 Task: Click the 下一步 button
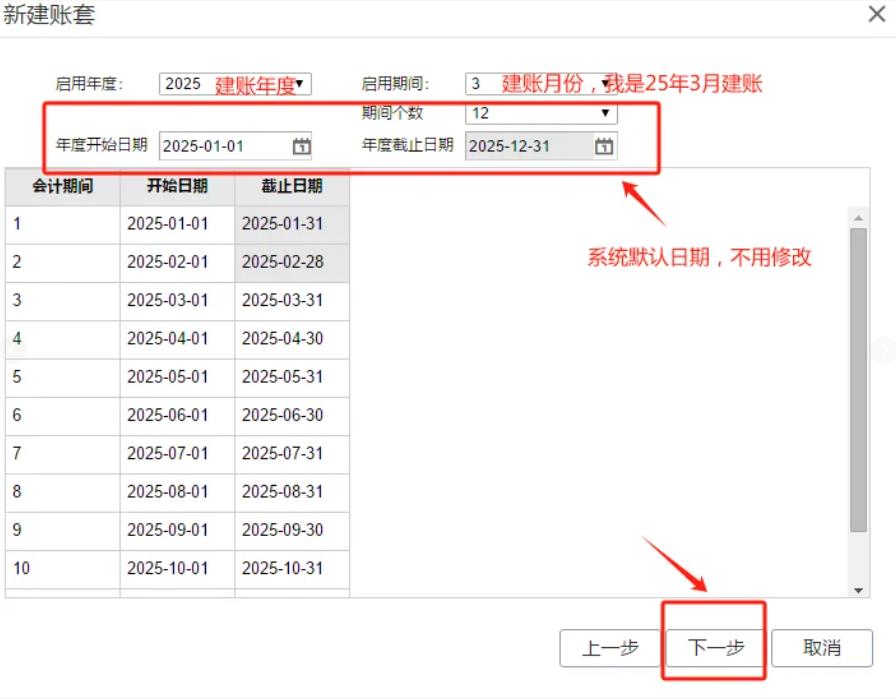point(715,648)
